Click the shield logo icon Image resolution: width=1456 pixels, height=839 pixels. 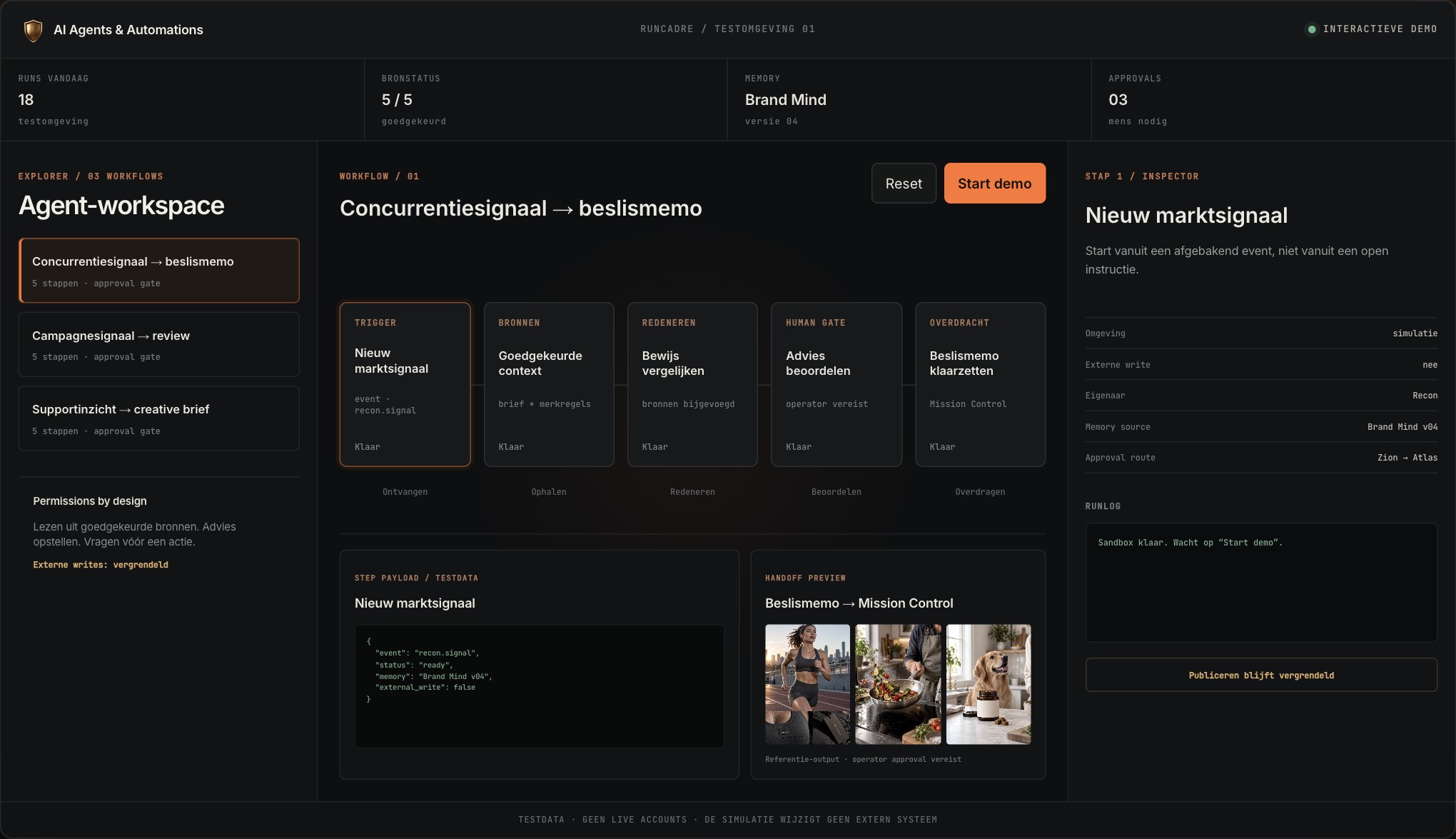(x=33, y=30)
